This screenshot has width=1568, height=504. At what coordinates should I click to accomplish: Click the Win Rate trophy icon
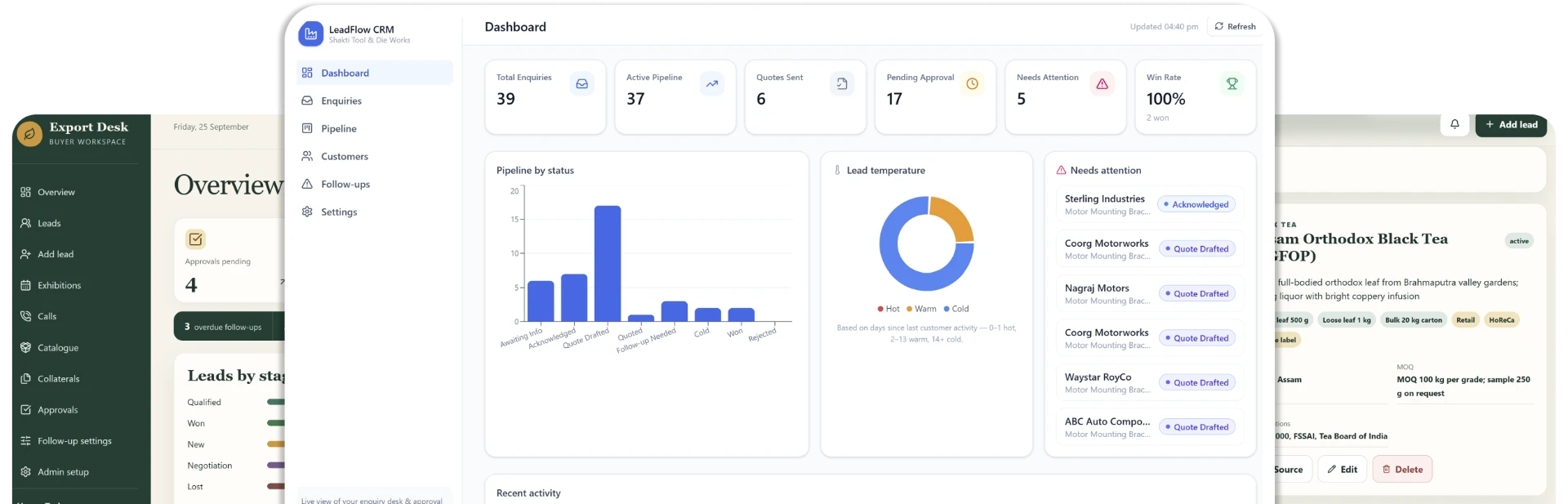tap(1232, 83)
